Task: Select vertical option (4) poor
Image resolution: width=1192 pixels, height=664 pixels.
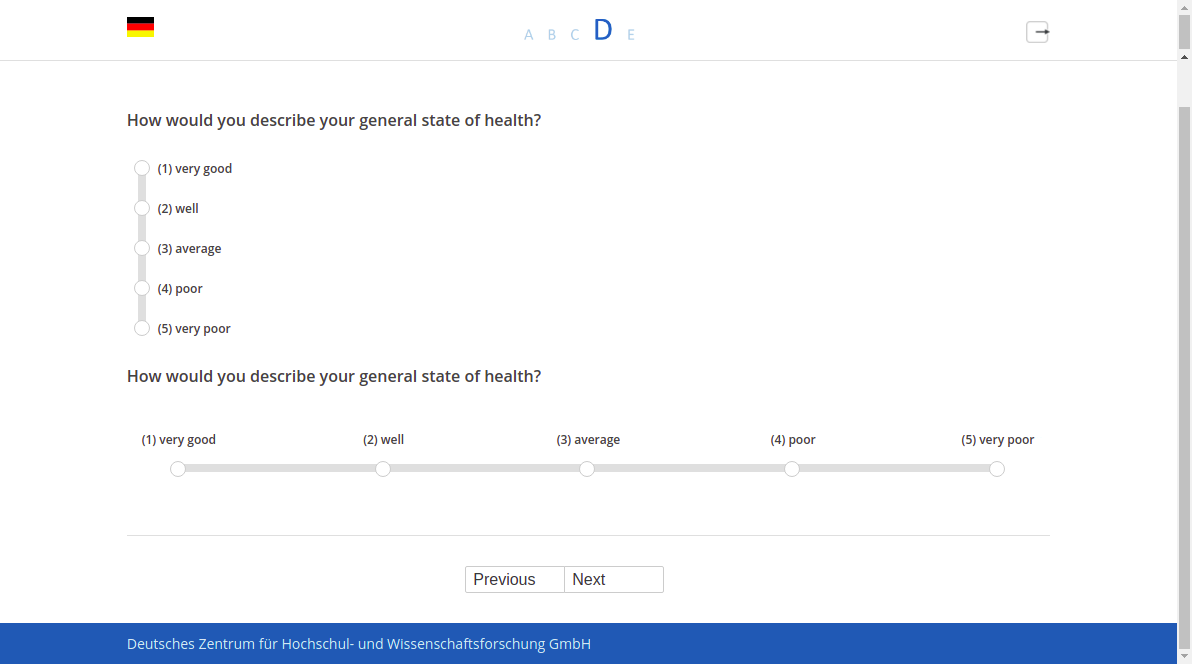Action: [141, 288]
